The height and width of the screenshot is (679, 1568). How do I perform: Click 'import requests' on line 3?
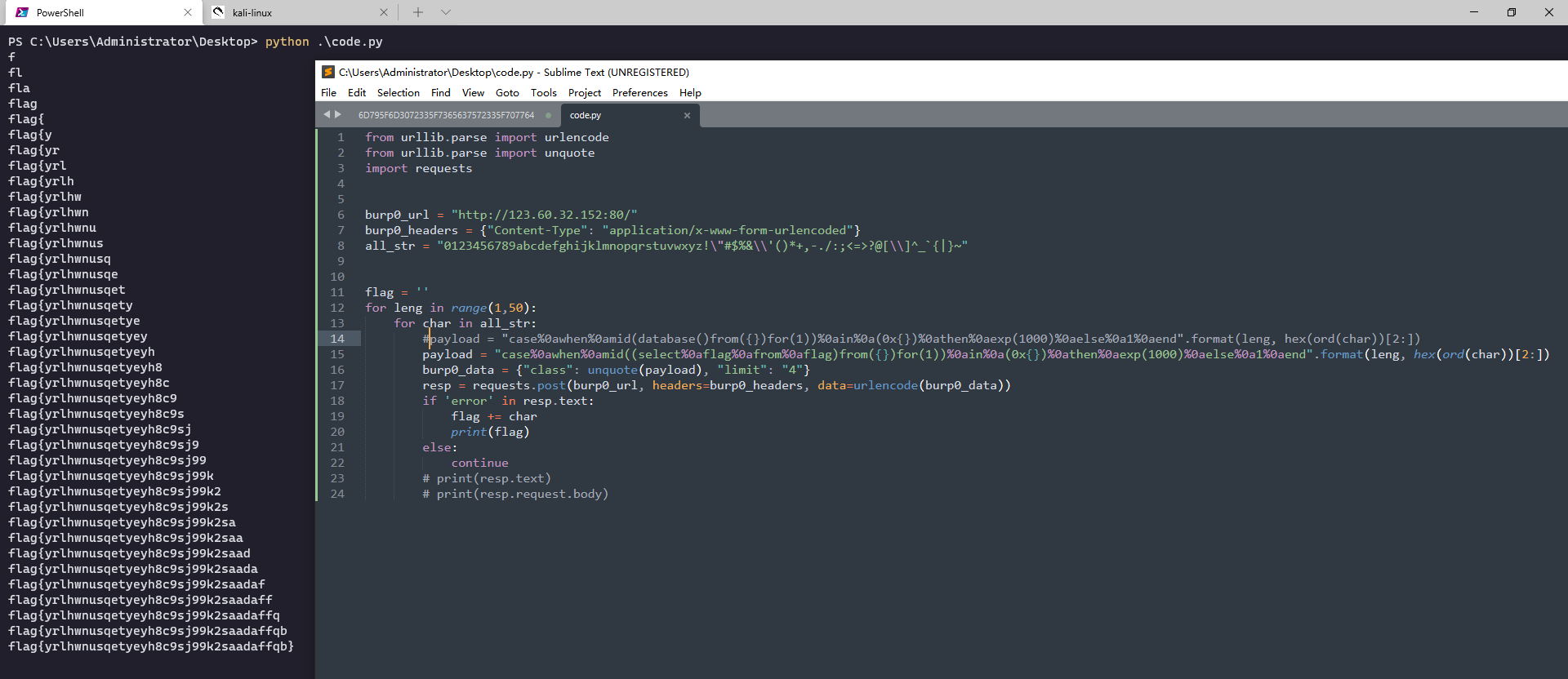418,168
